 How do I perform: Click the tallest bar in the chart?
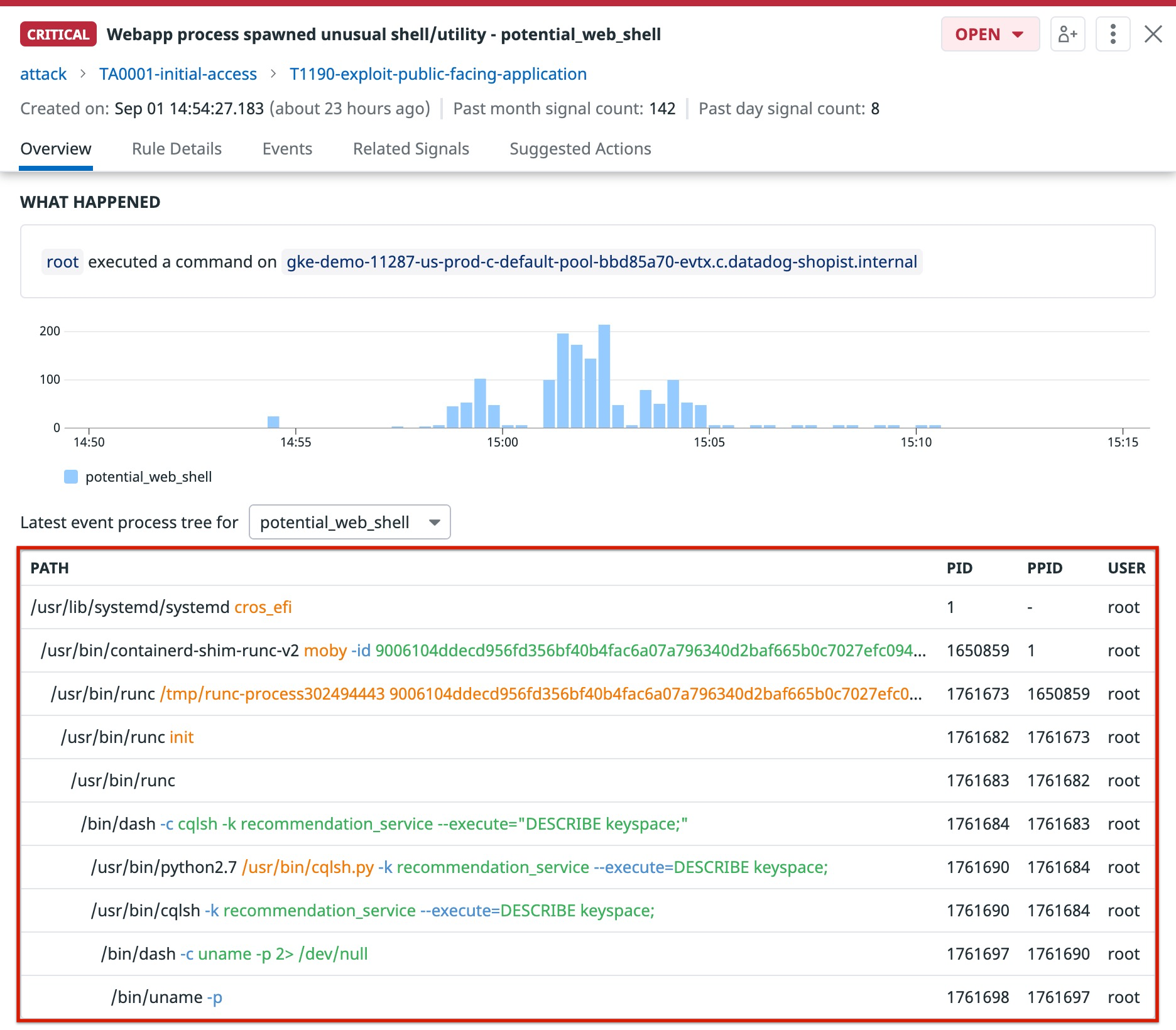point(604,377)
